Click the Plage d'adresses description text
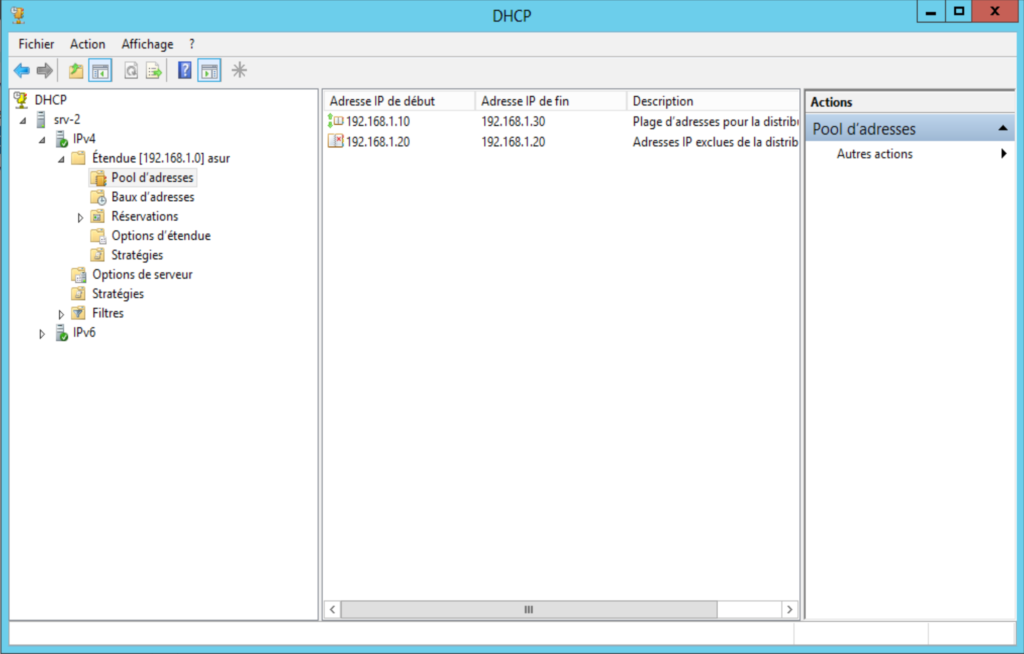The image size is (1024, 654). pos(715,122)
